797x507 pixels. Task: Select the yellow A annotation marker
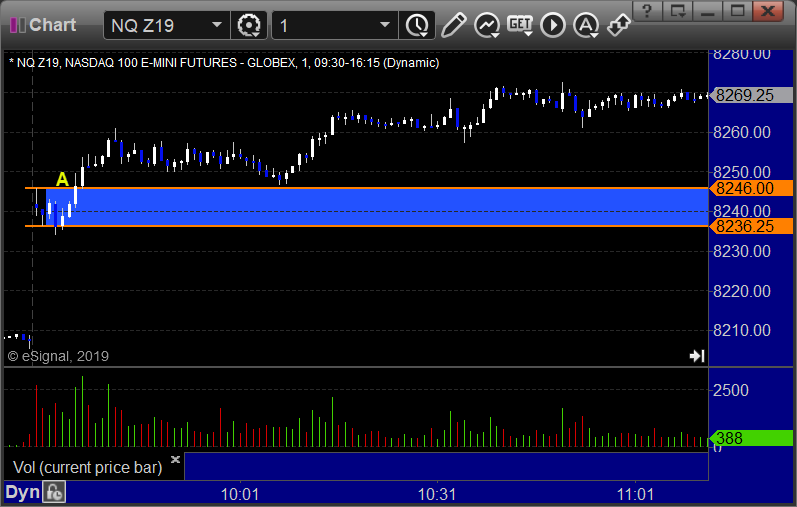(x=62, y=179)
